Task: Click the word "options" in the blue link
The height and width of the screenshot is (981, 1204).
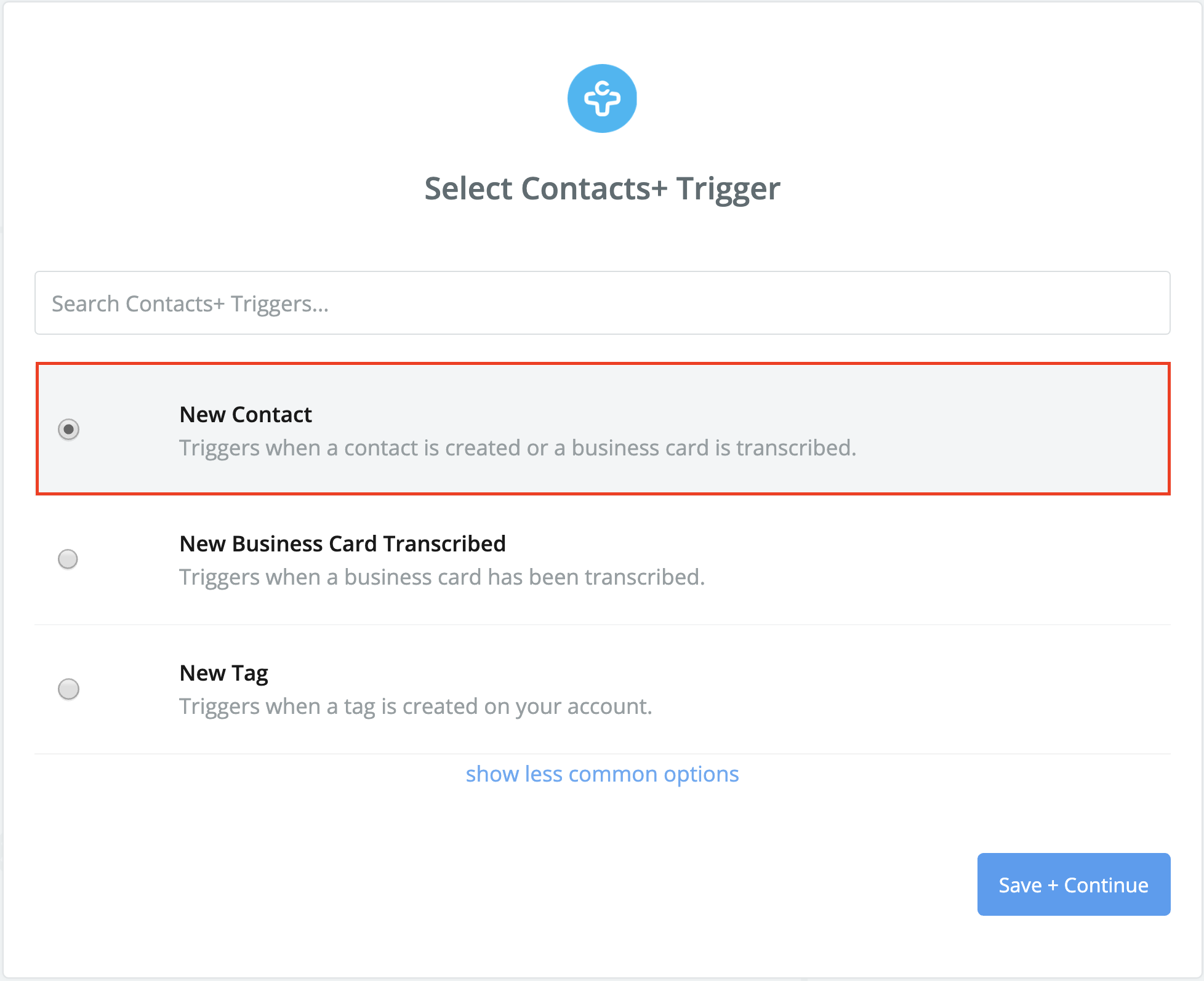Action: [701, 775]
